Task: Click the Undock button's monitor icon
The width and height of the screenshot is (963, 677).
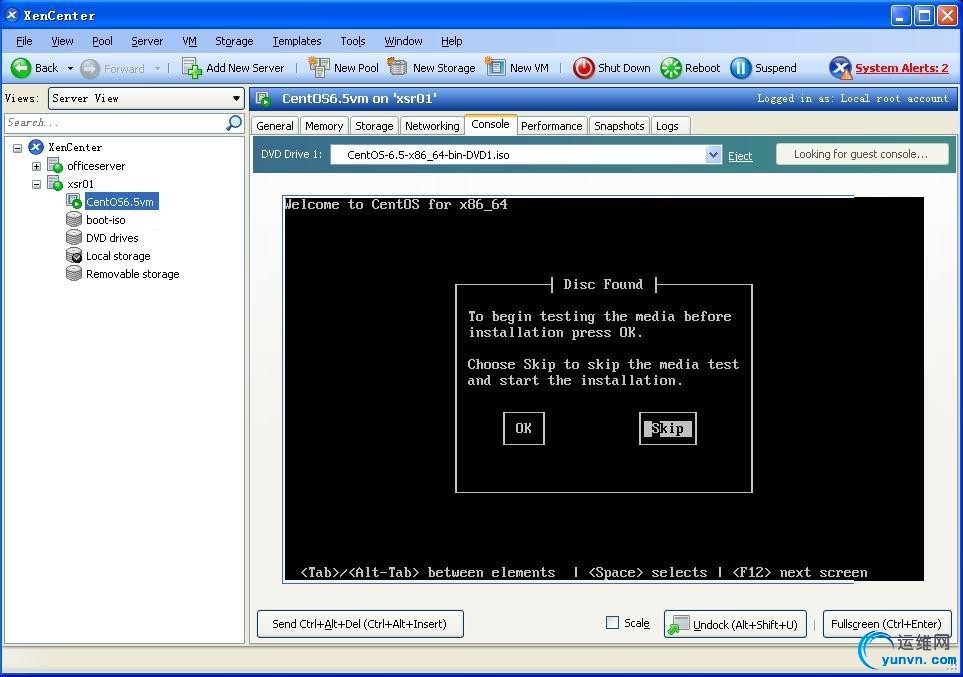Action: (679, 625)
